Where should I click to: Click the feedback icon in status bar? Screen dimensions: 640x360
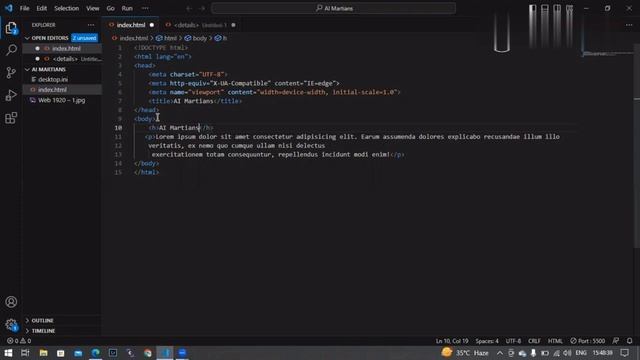(x=616, y=341)
